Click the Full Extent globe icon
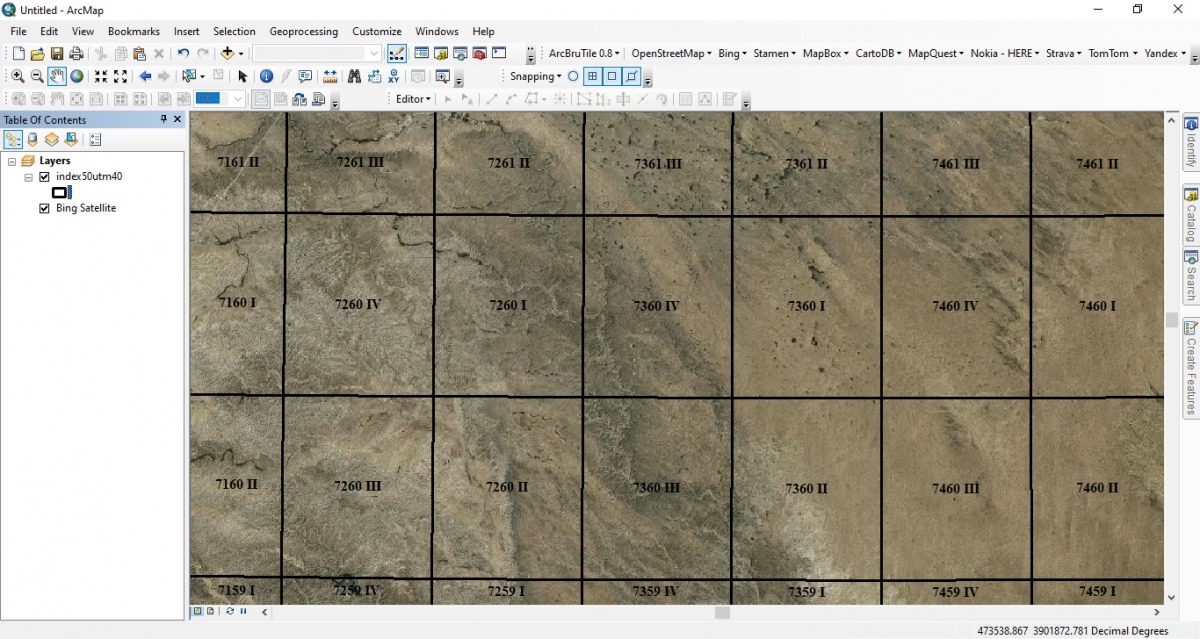This screenshot has width=1200, height=639. [76, 76]
